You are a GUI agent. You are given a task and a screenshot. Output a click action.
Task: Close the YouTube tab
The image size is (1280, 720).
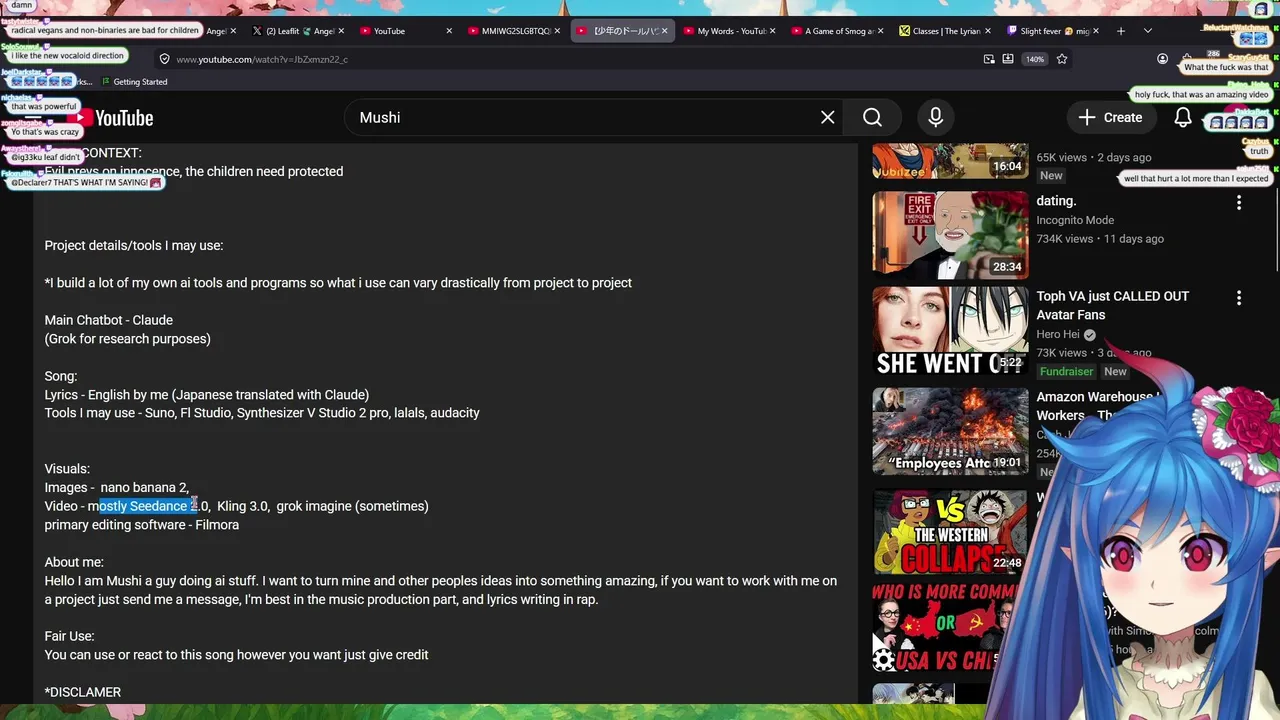pyautogui.click(x=449, y=31)
